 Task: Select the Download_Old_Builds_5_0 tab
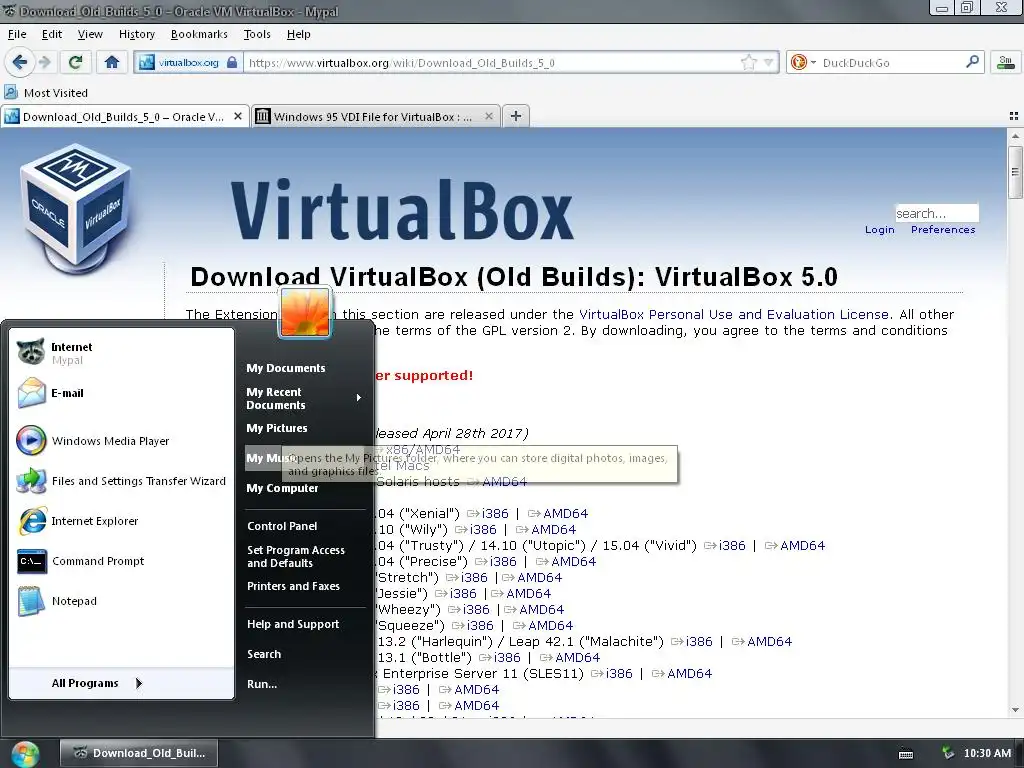125,116
